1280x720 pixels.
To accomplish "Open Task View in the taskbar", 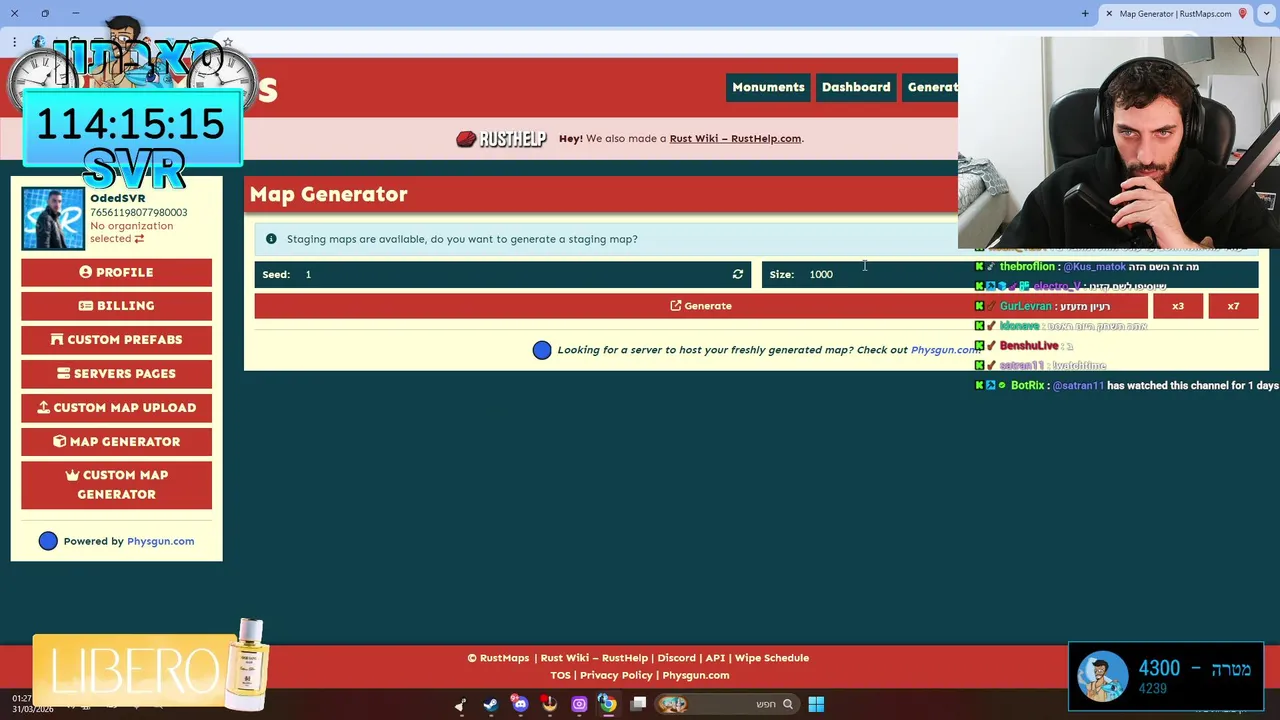I will click(x=638, y=704).
